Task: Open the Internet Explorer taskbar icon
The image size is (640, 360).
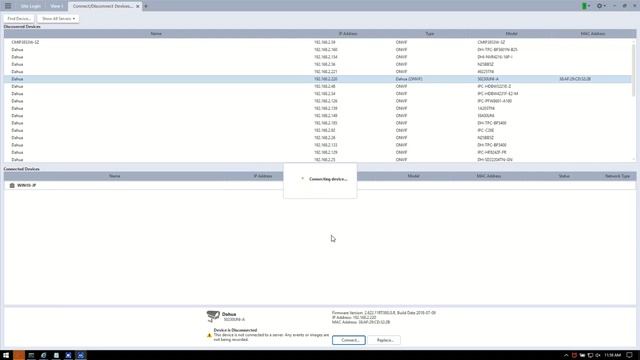Action: click(44, 355)
